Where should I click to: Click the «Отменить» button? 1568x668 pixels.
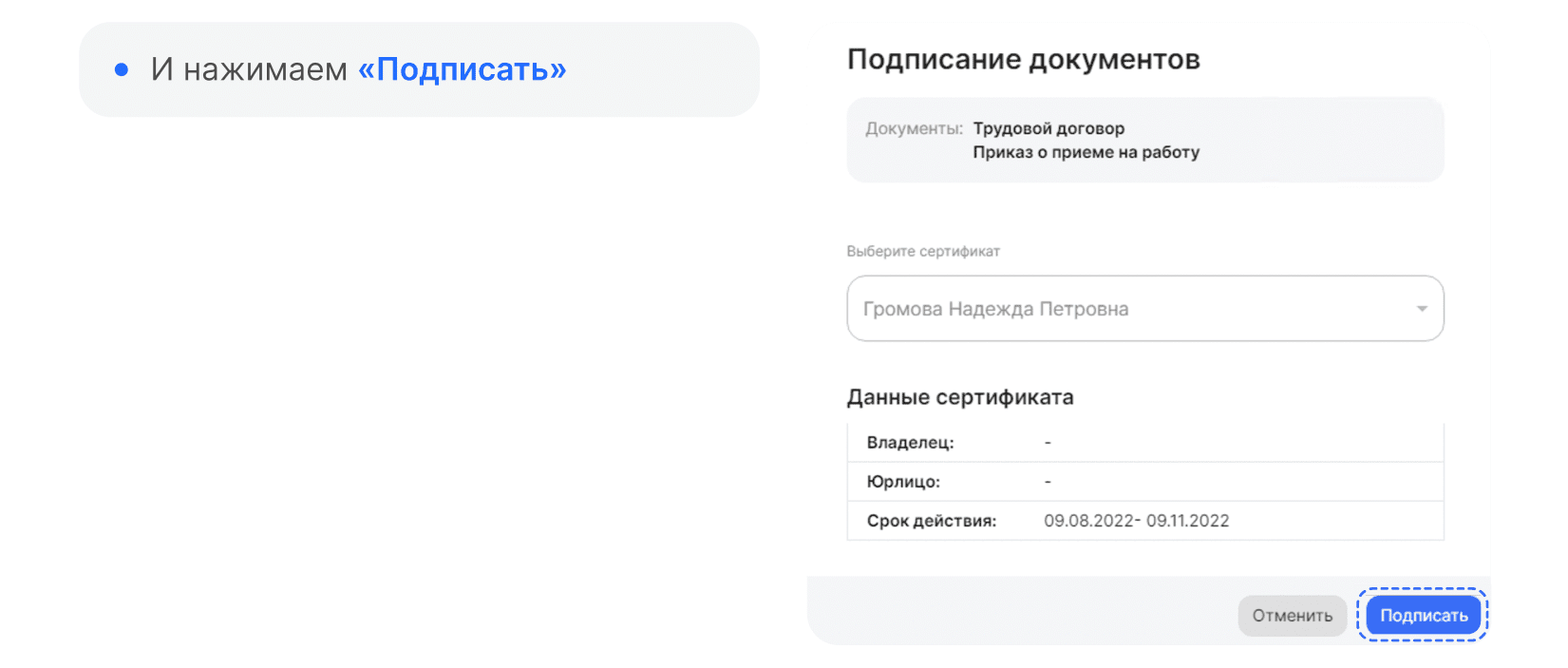click(1292, 616)
